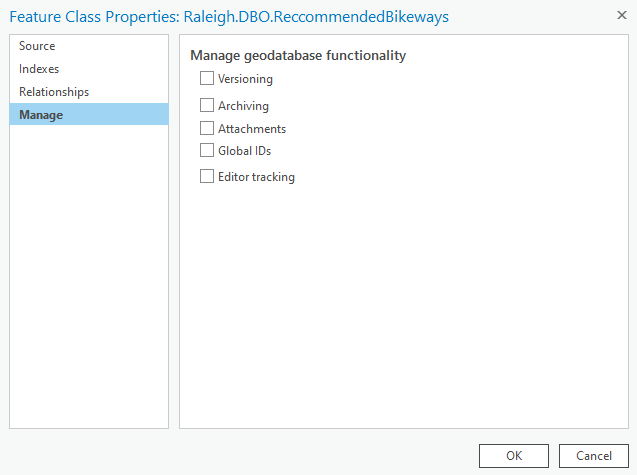Select the Relationships page
This screenshot has width=637, height=475.
pyautogui.click(x=54, y=92)
